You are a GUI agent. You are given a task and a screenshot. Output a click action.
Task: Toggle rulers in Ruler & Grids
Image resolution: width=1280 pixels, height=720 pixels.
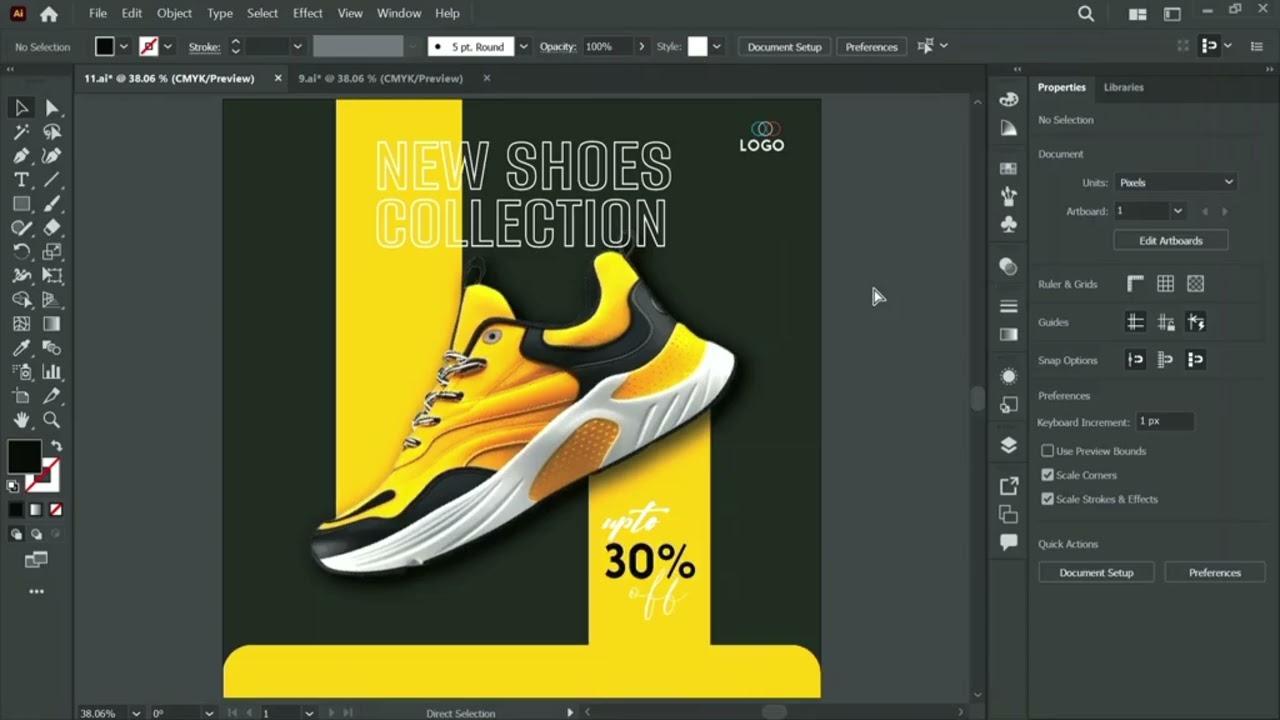click(1135, 284)
